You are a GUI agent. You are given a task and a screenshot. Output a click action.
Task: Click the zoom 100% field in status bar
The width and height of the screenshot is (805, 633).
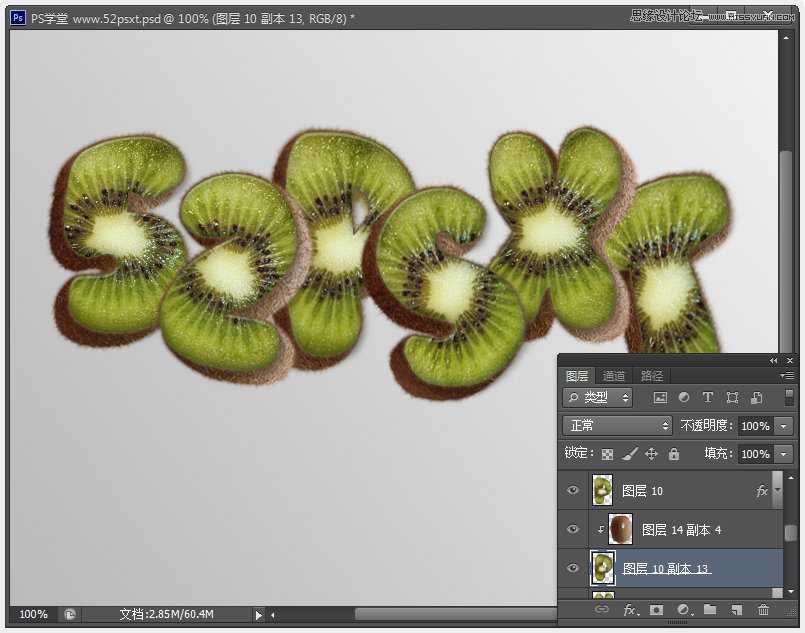tap(33, 614)
